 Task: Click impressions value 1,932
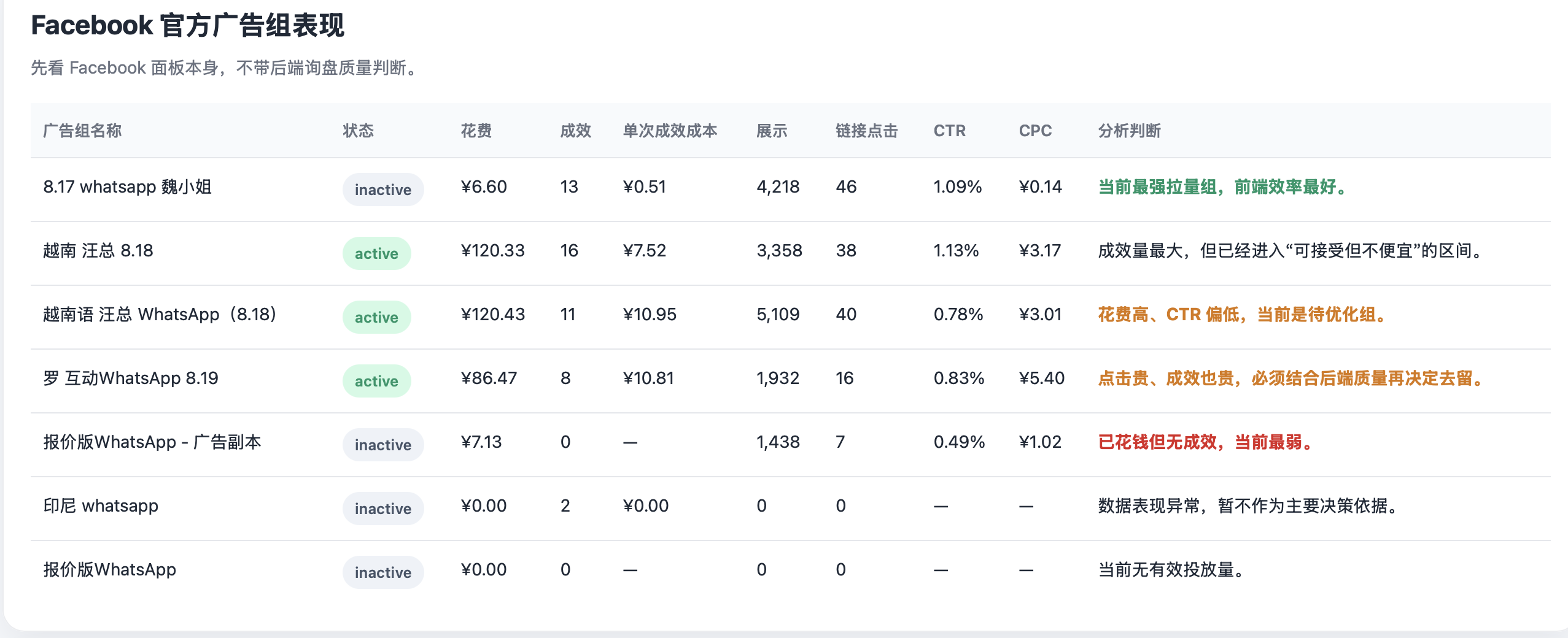click(x=778, y=378)
